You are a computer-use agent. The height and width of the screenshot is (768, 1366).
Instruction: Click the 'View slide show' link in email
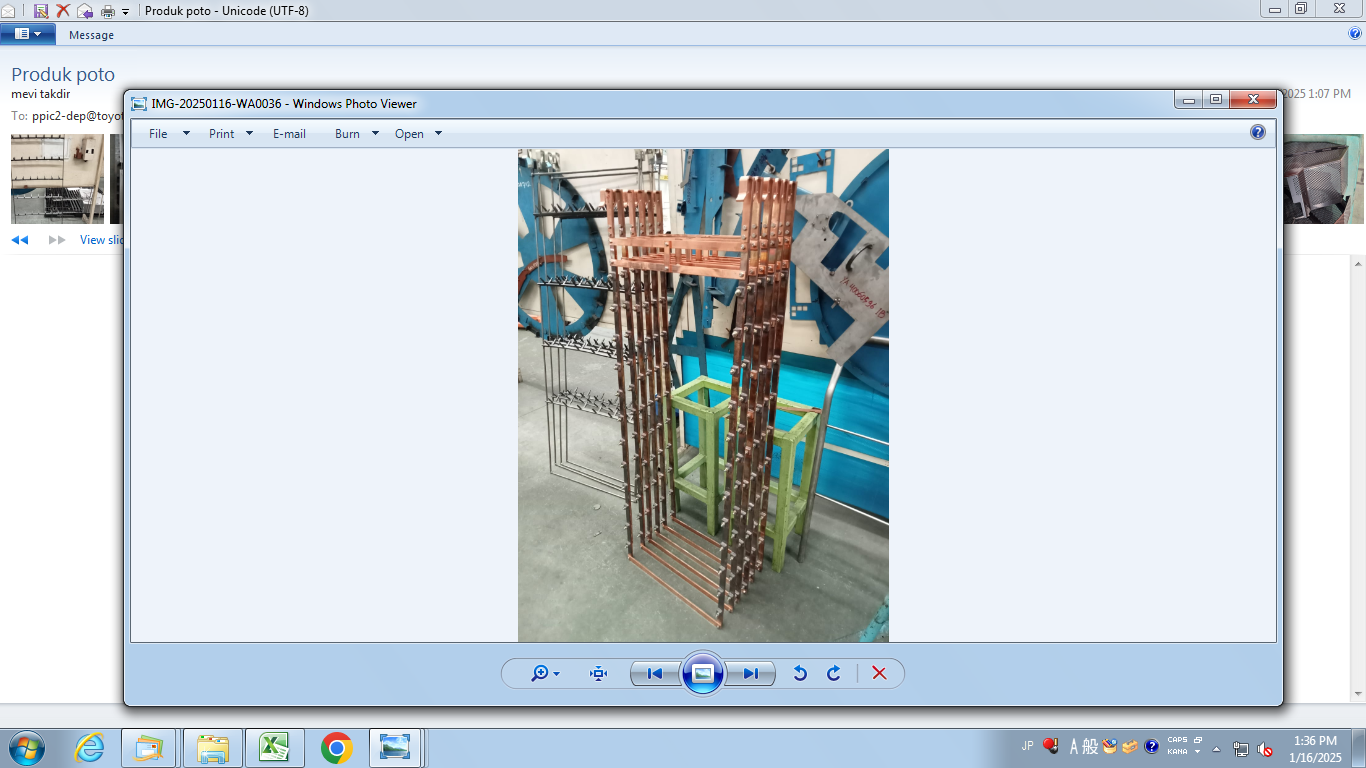pyautogui.click(x=102, y=240)
